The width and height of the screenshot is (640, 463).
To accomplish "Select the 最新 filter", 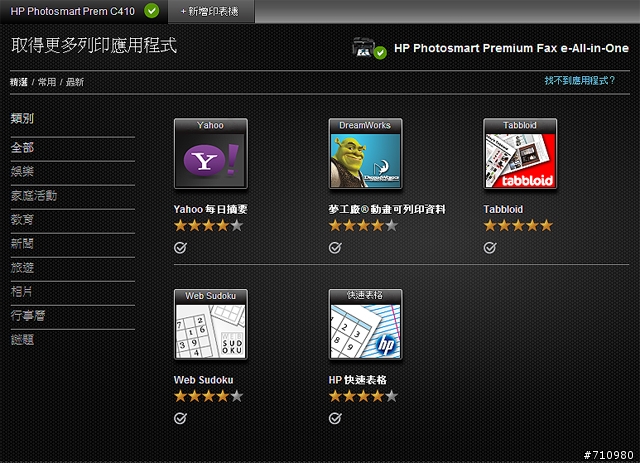I will point(75,82).
